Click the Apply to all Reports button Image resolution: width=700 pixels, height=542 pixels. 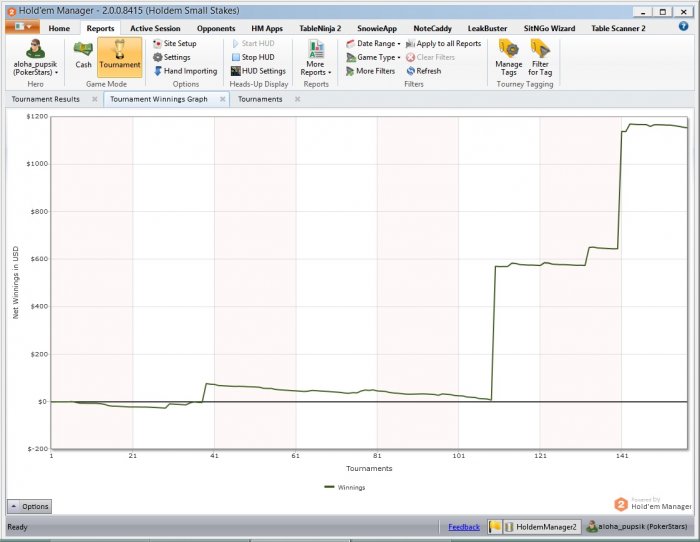[443, 44]
